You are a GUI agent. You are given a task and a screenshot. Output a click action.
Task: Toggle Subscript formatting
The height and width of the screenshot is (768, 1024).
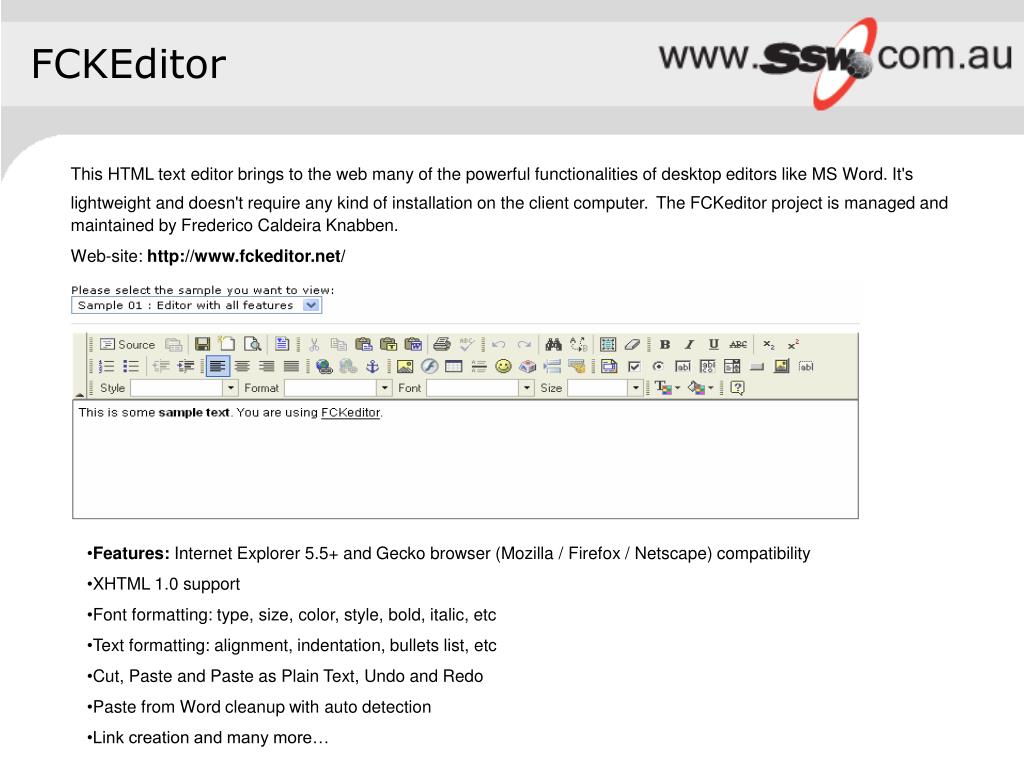(x=769, y=344)
